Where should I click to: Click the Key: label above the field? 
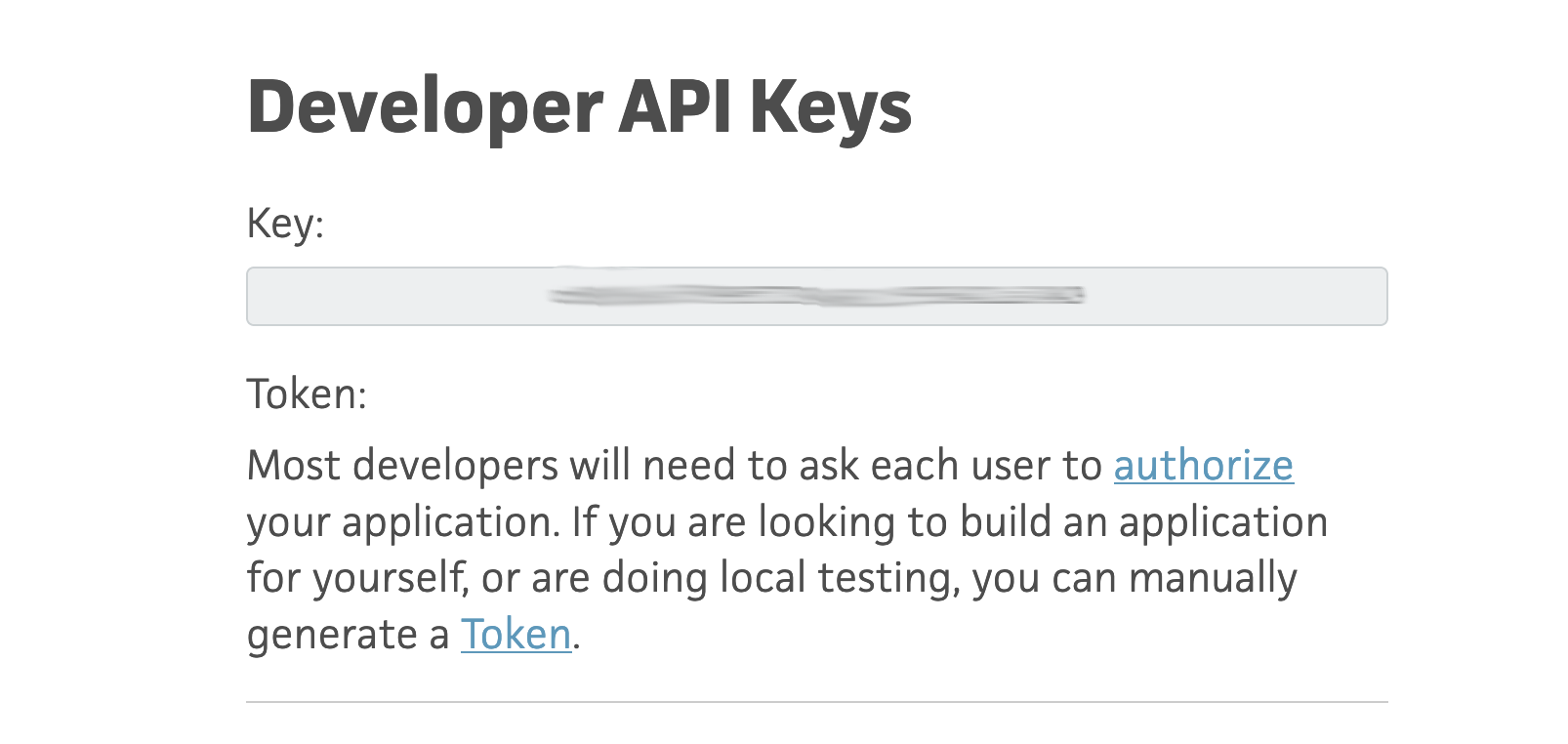click(286, 223)
